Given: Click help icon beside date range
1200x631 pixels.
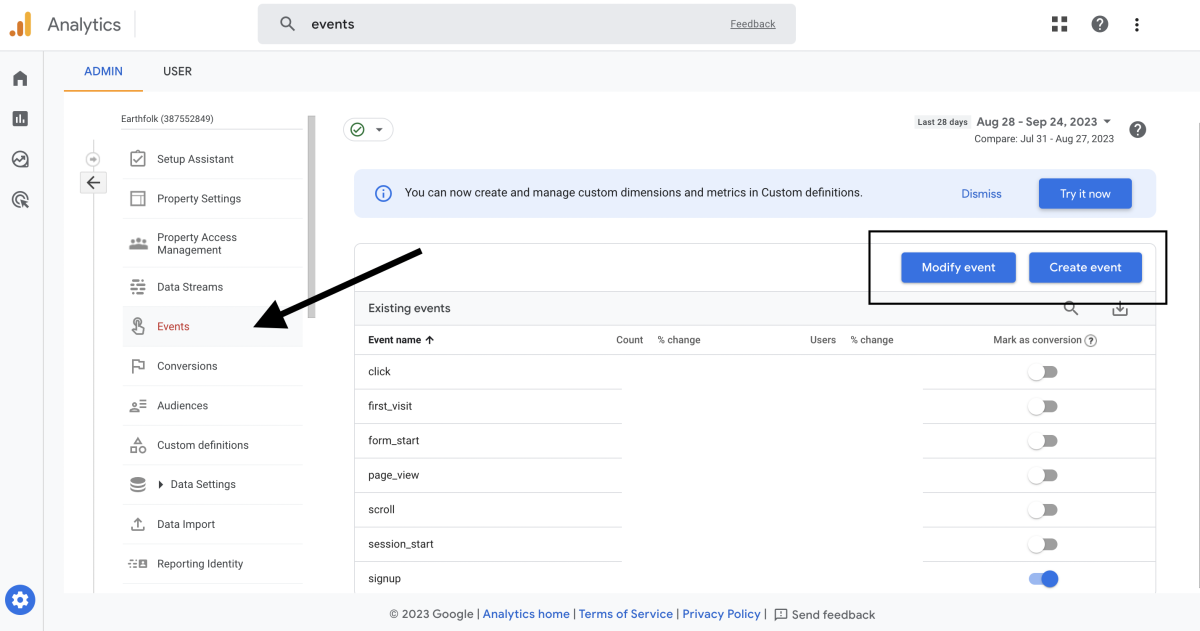Looking at the screenshot, I should click(x=1138, y=130).
